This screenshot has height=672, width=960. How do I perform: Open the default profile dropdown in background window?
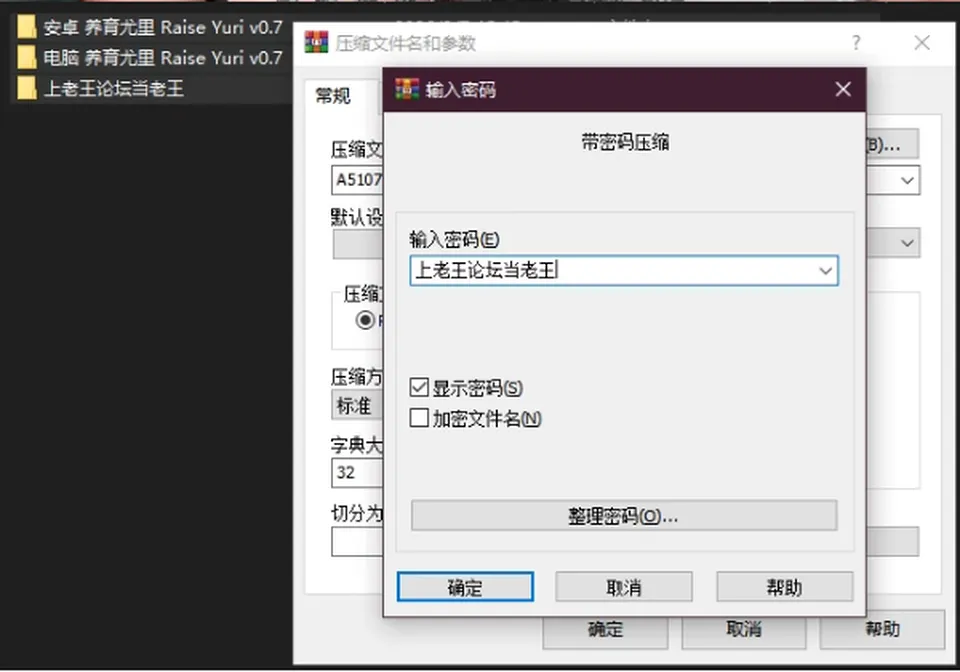pos(907,243)
